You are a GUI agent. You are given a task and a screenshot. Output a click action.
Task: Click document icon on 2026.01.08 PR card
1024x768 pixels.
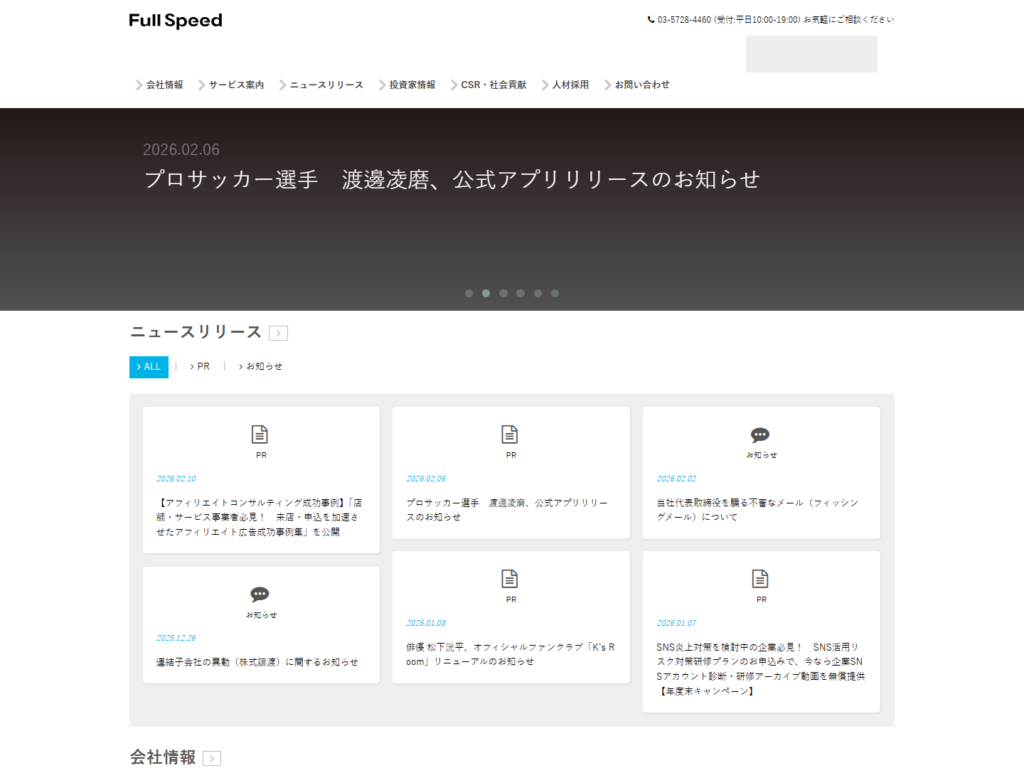point(510,579)
